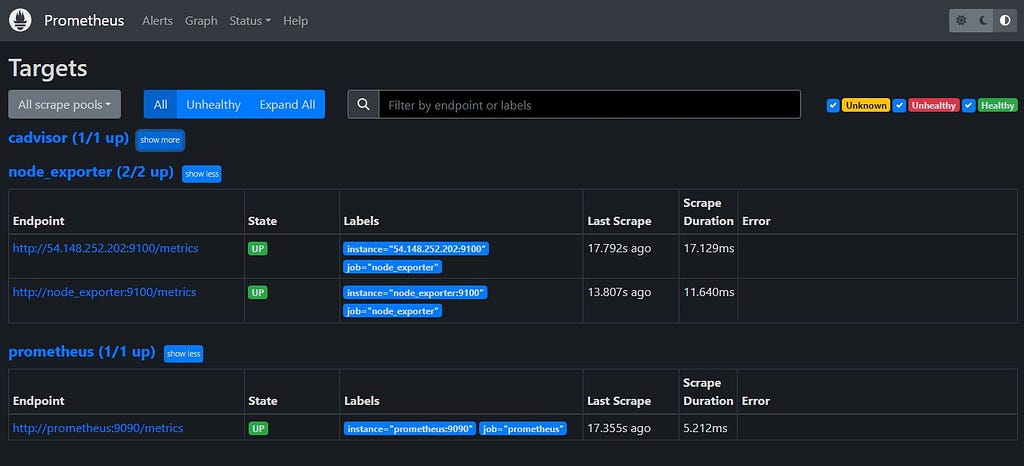Open http://54.148.252.202:9100/metrics endpoint
This screenshot has width=1024, height=466.
point(105,248)
